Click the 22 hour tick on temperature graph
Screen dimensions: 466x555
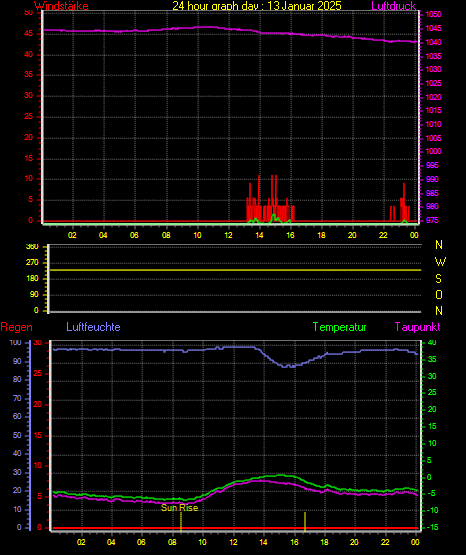point(385,542)
